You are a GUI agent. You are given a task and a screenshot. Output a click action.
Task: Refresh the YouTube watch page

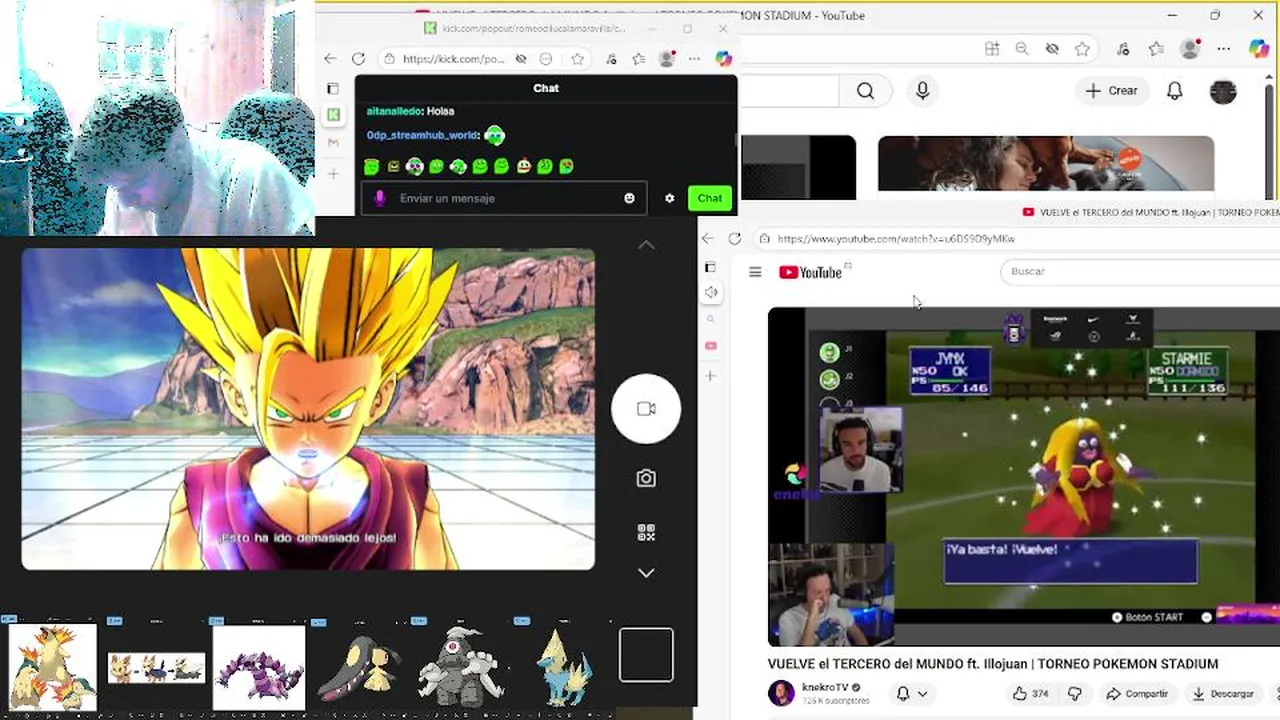(735, 239)
